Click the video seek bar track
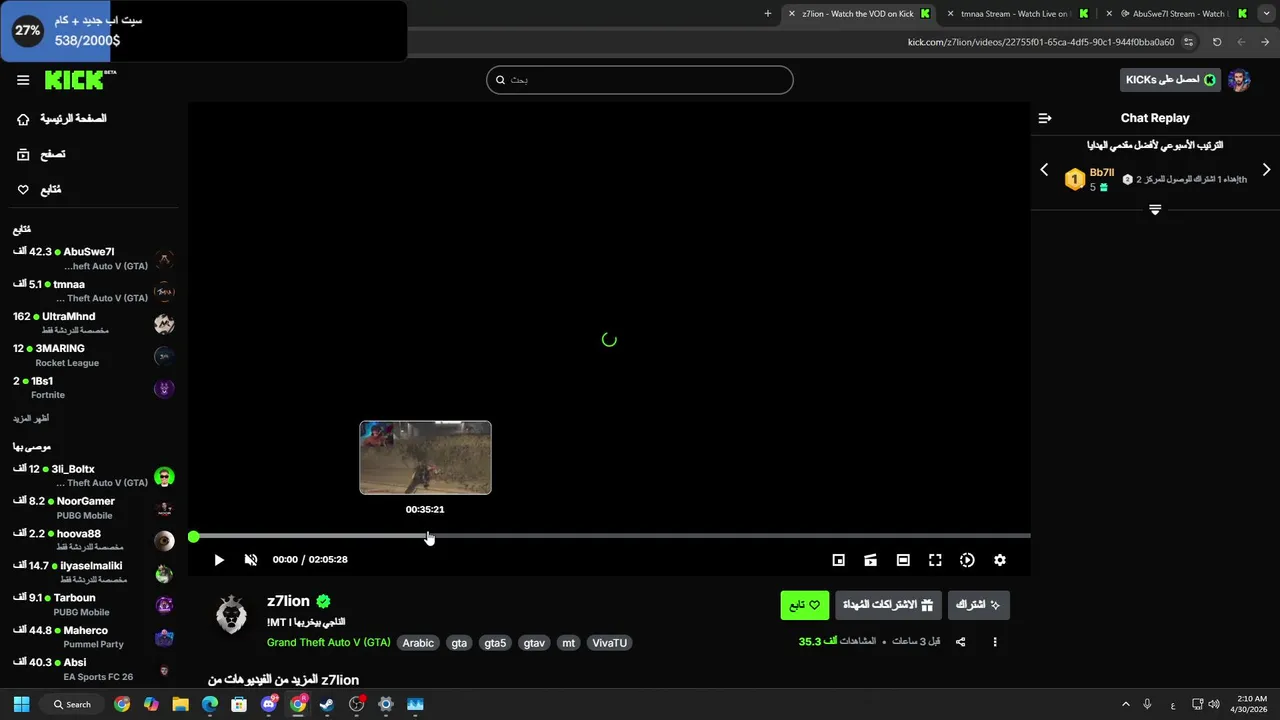 coord(610,537)
